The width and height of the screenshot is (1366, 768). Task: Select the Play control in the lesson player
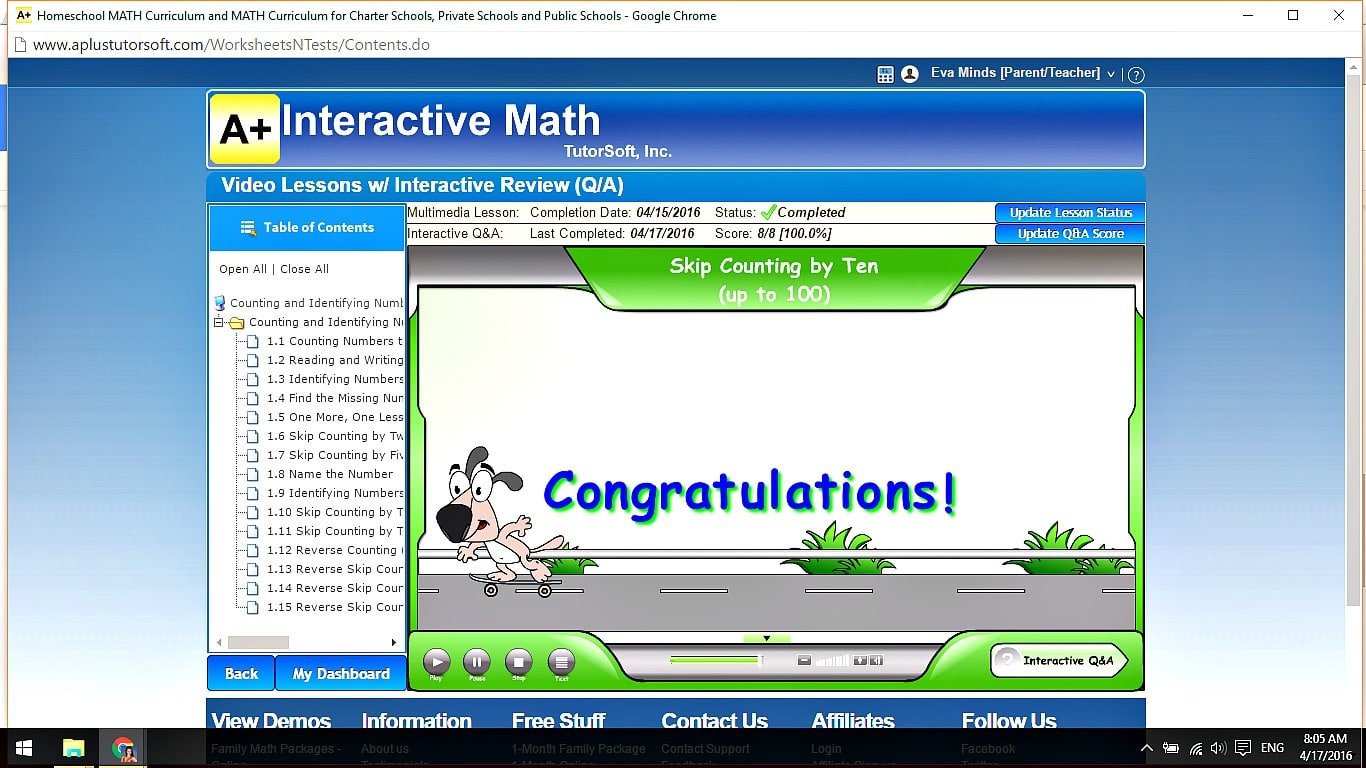coord(436,661)
